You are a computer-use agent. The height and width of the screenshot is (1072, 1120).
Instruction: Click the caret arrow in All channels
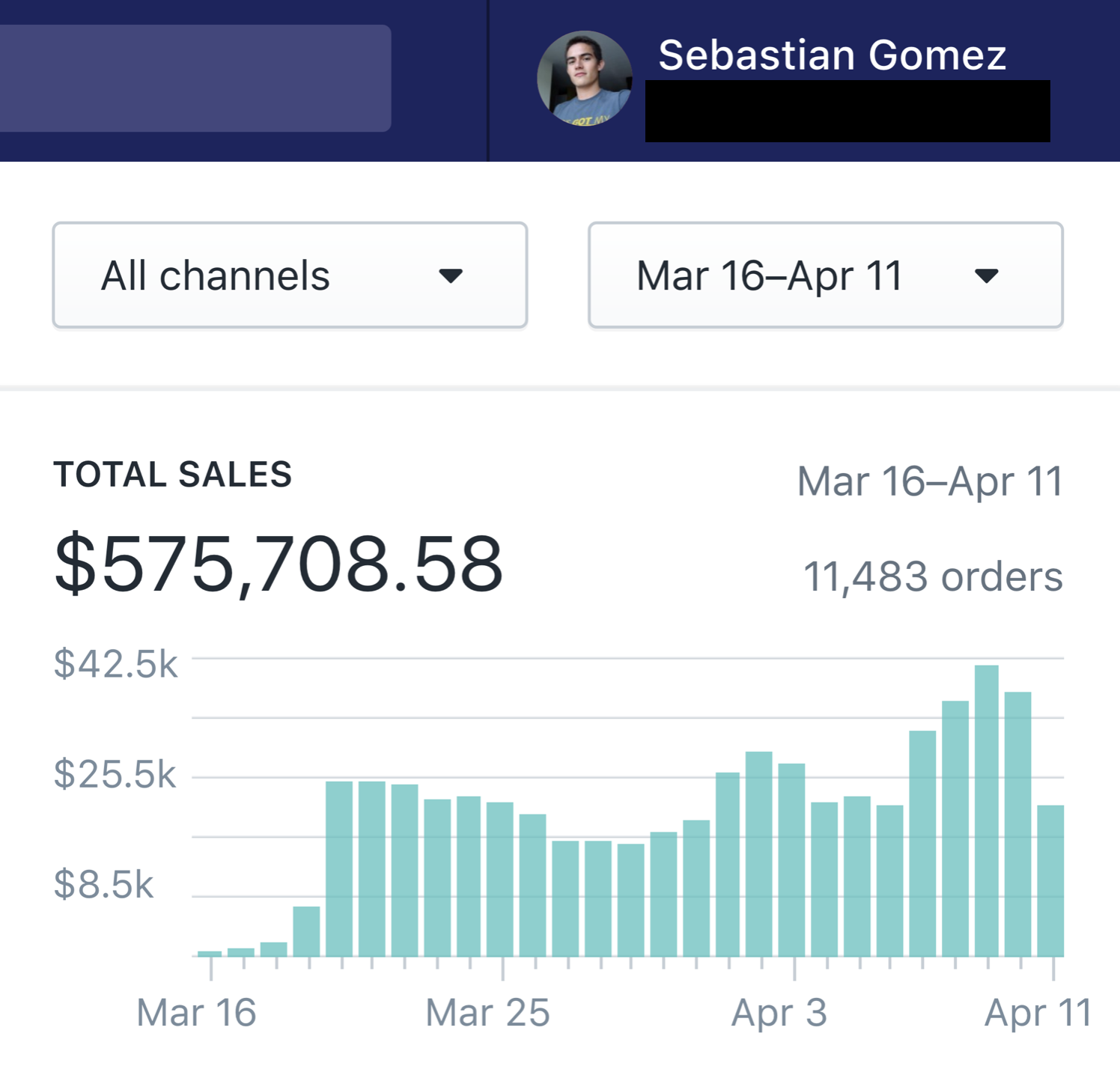(x=451, y=276)
